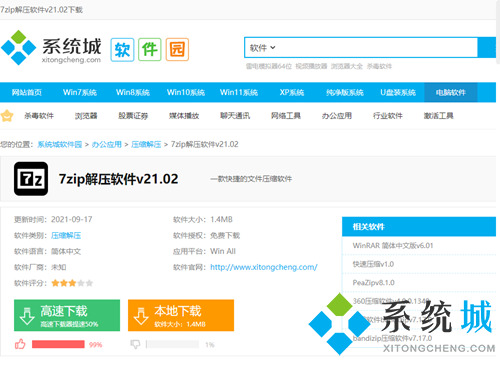The image size is (500, 366).
Task: Open the 软件 search category dropdown
Action: click(262, 48)
